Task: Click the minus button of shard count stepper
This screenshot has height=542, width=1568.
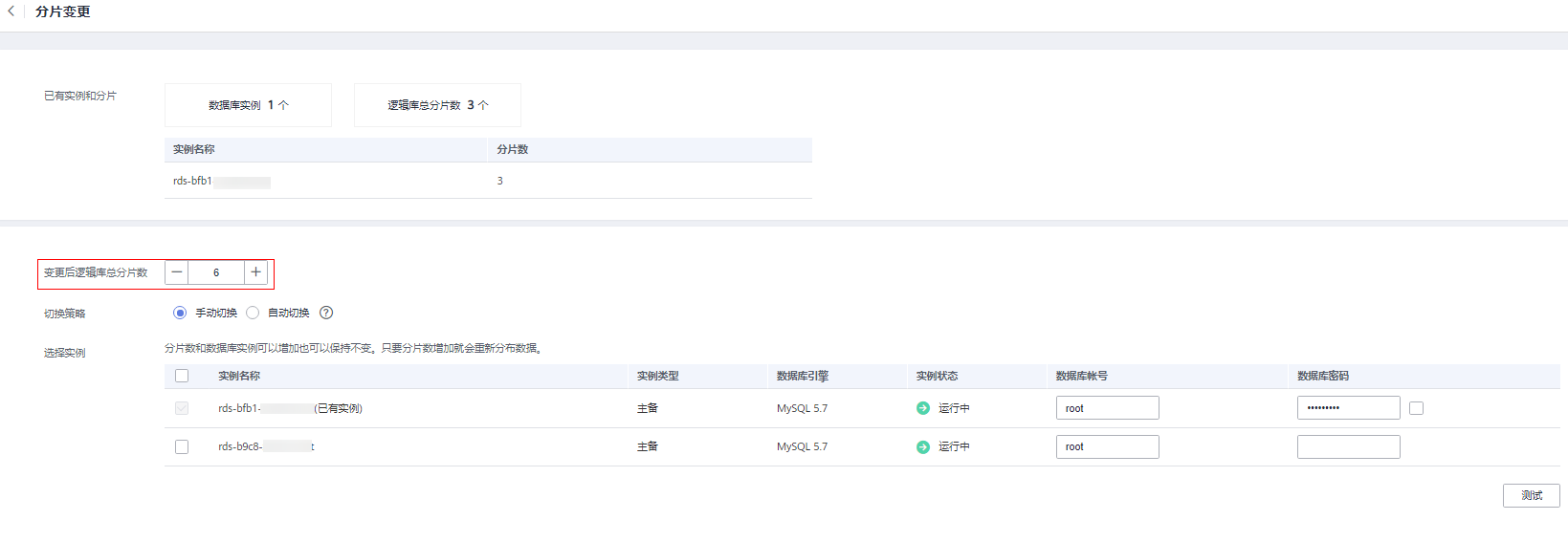Action: (x=177, y=272)
